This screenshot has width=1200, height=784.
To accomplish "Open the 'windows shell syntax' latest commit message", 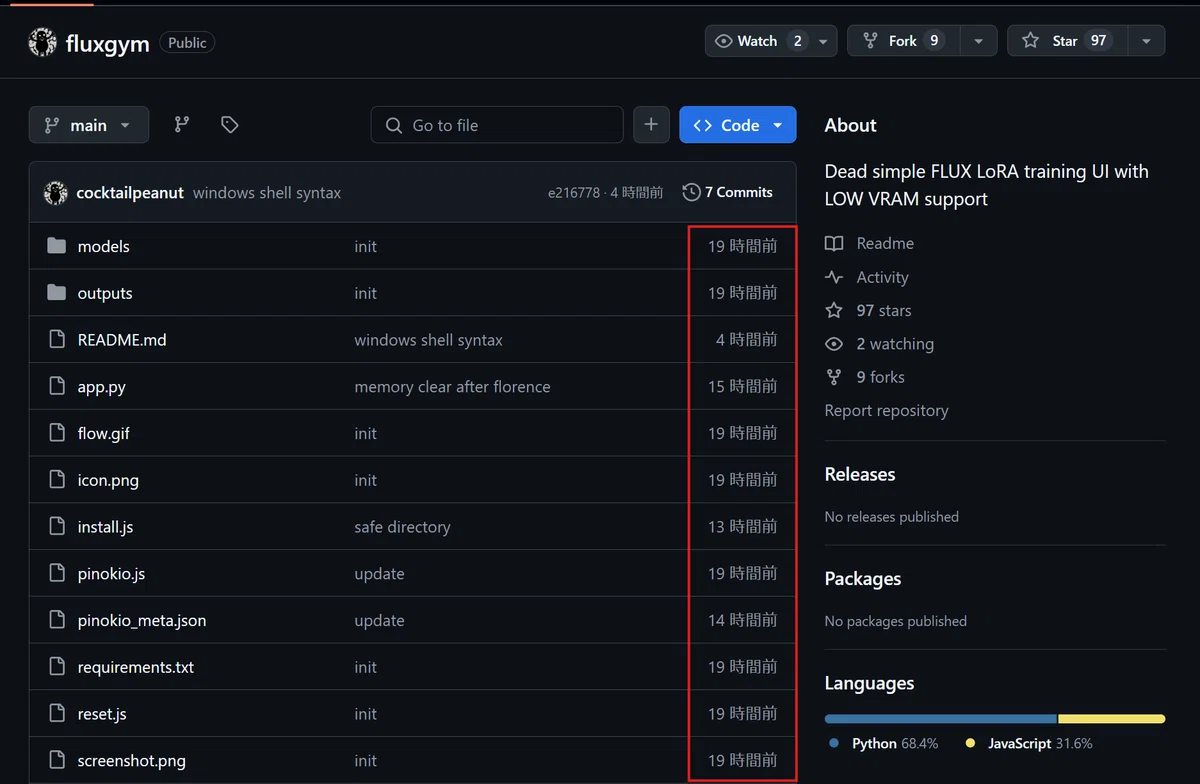I will coord(267,193).
